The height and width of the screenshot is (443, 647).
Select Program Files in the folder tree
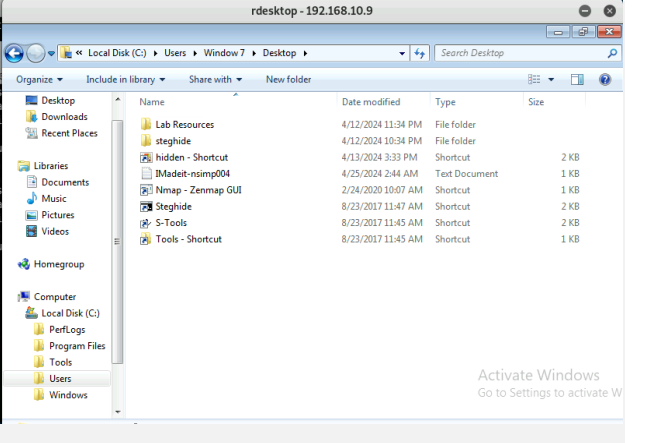pyautogui.click(x=76, y=346)
